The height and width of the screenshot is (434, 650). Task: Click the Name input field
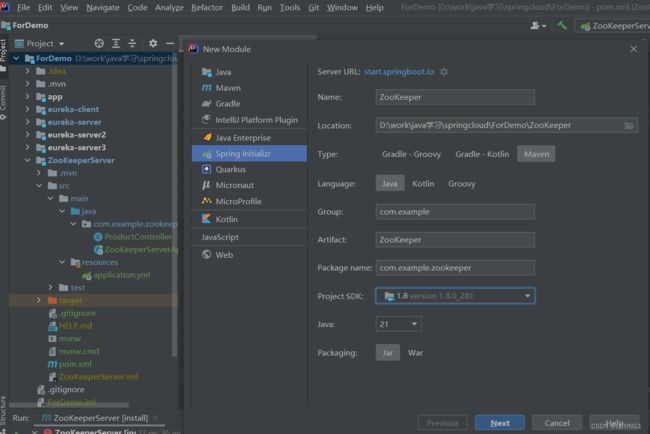pyautogui.click(x=455, y=97)
